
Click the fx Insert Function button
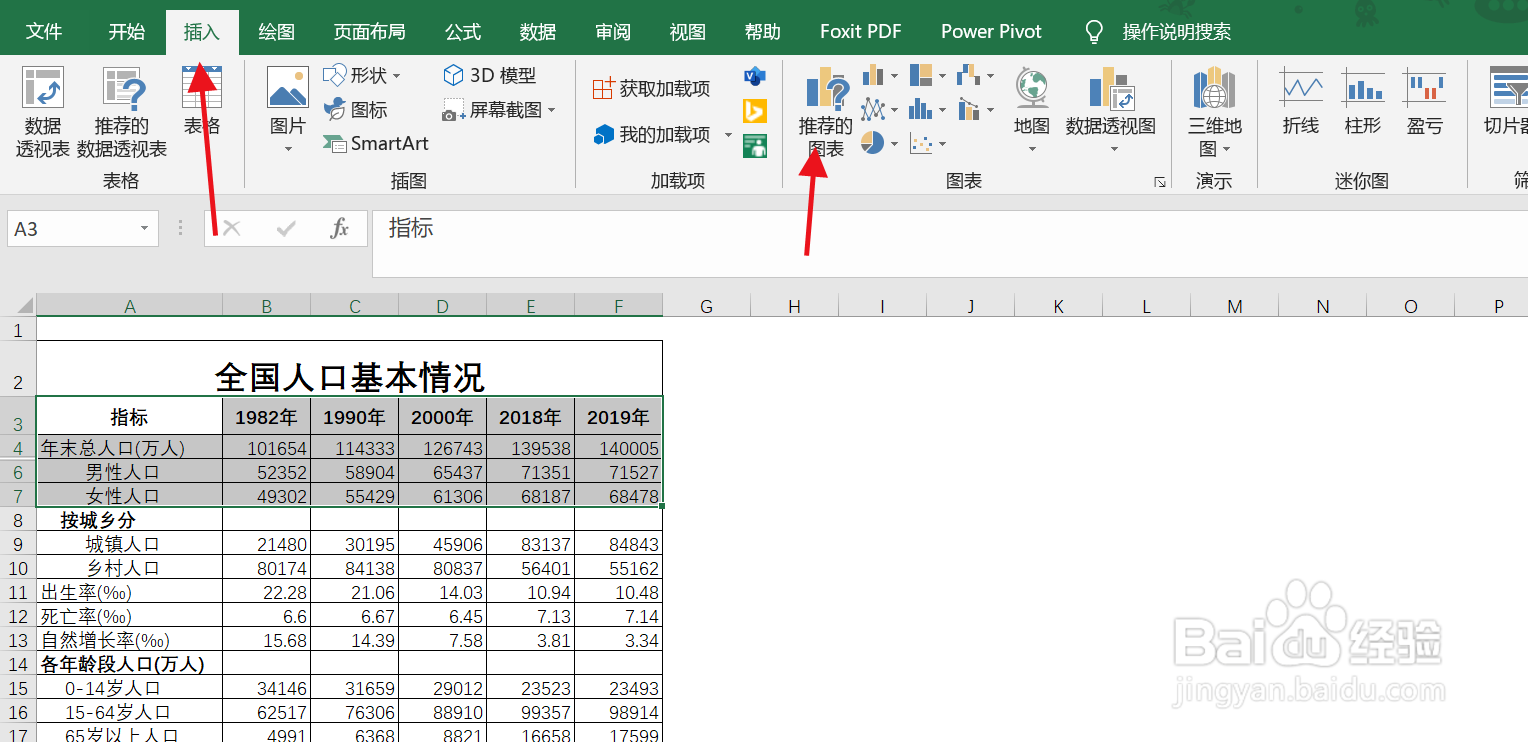coord(340,228)
